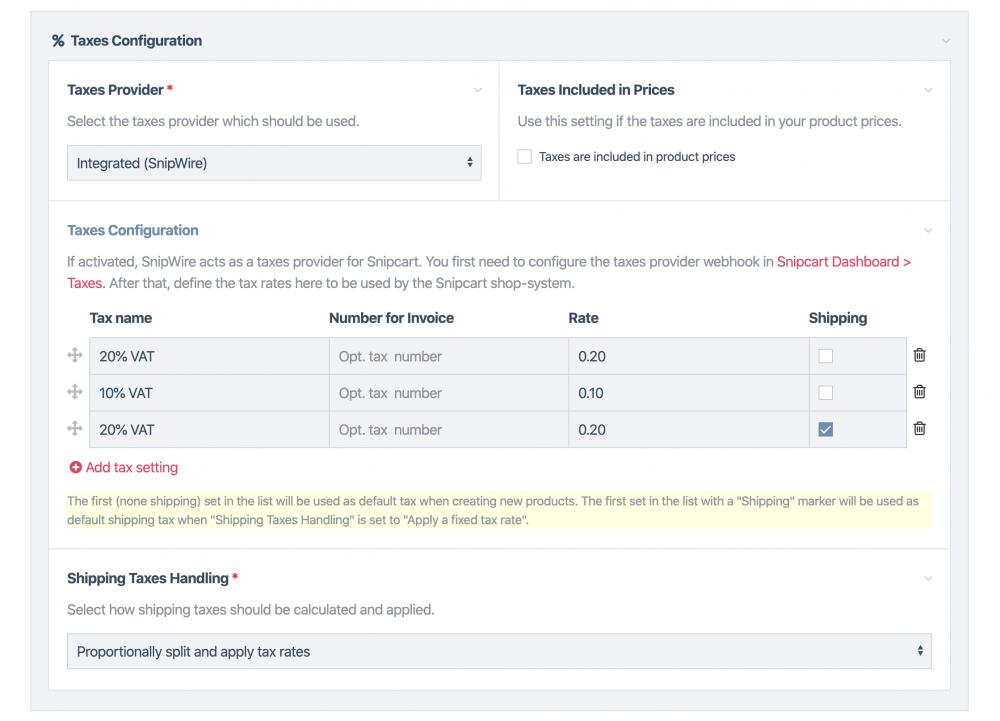Collapse the Shipping Taxes Handling field
The image size is (1000, 721).
tap(928, 579)
